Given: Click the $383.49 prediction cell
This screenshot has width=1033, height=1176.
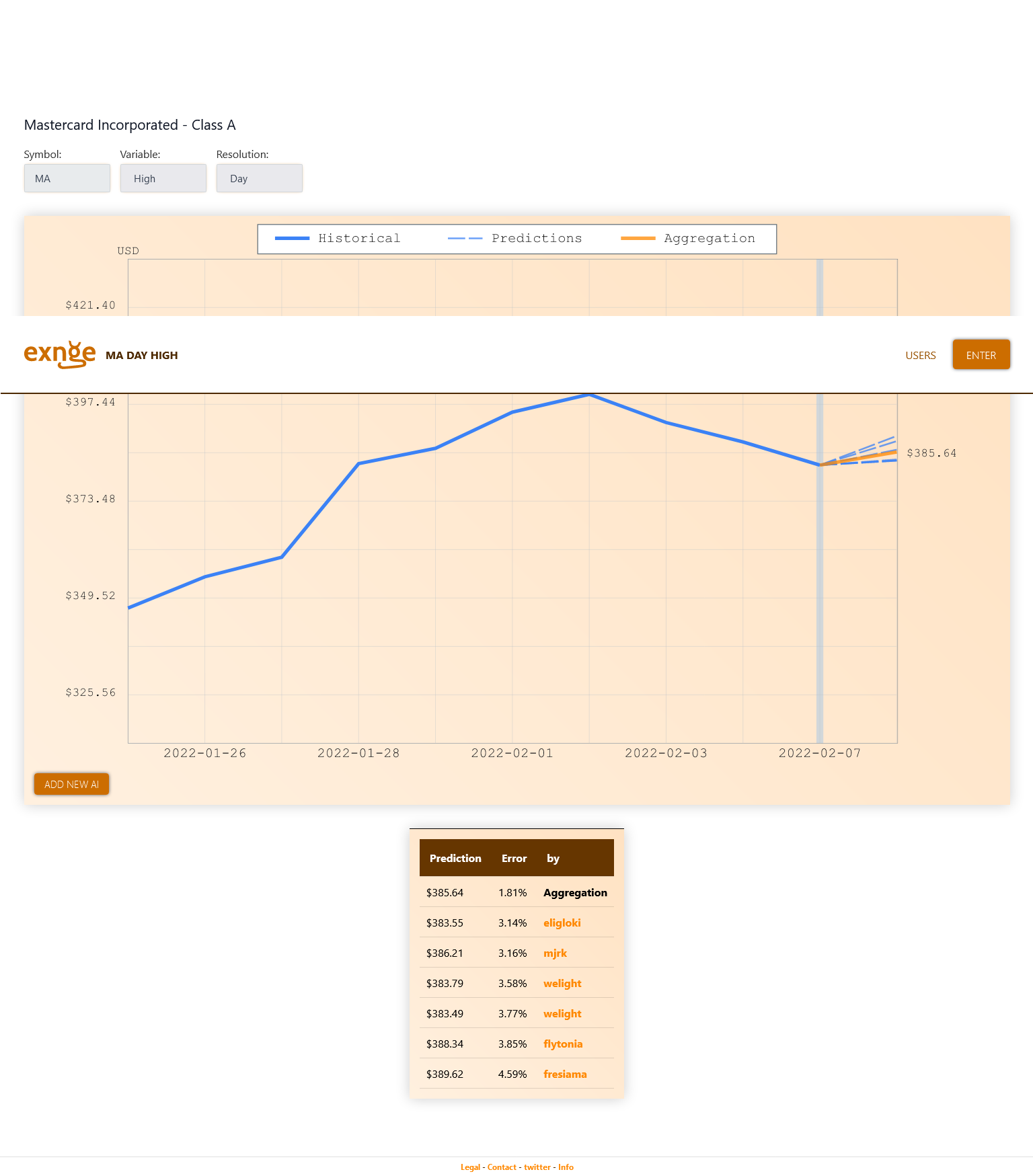Looking at the screenshot, I should click(x=445, y=1013).
